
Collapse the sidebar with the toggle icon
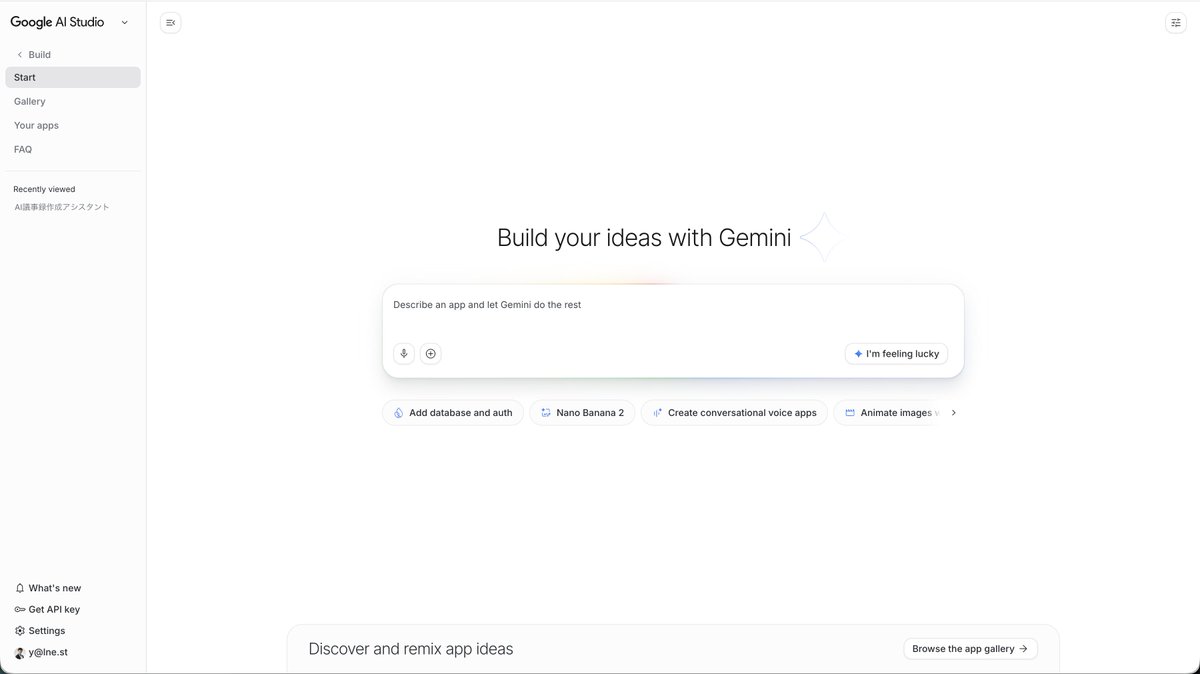(170, 22)
